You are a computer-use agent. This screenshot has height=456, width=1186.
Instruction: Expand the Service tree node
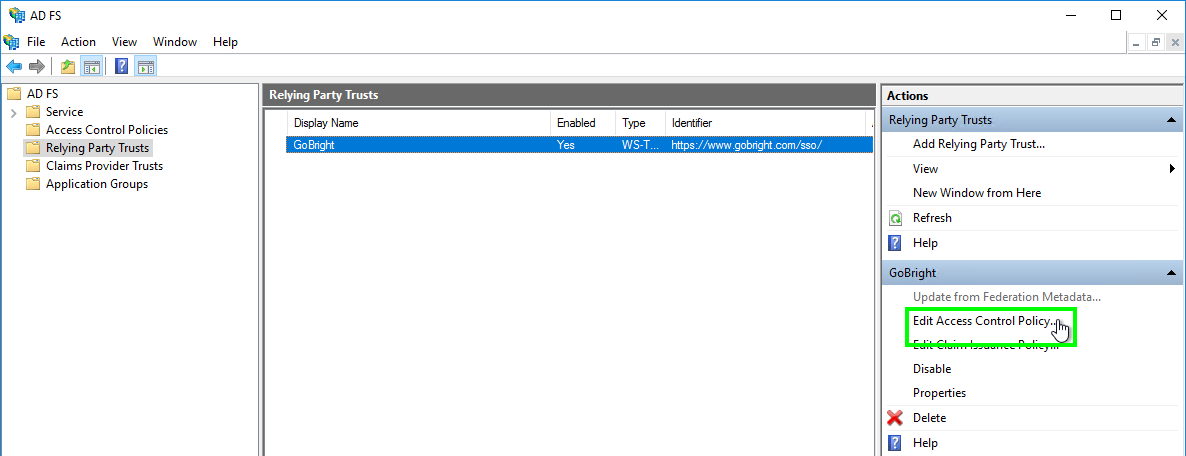coord(14,112)
